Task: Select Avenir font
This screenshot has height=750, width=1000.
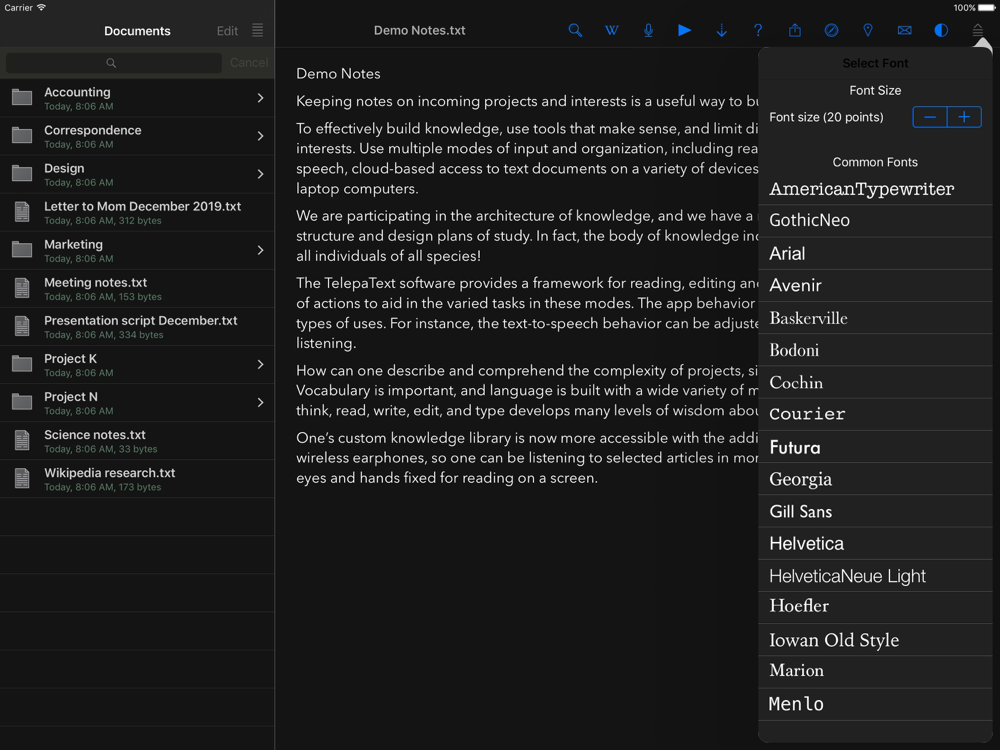Action: coord(875,285)
